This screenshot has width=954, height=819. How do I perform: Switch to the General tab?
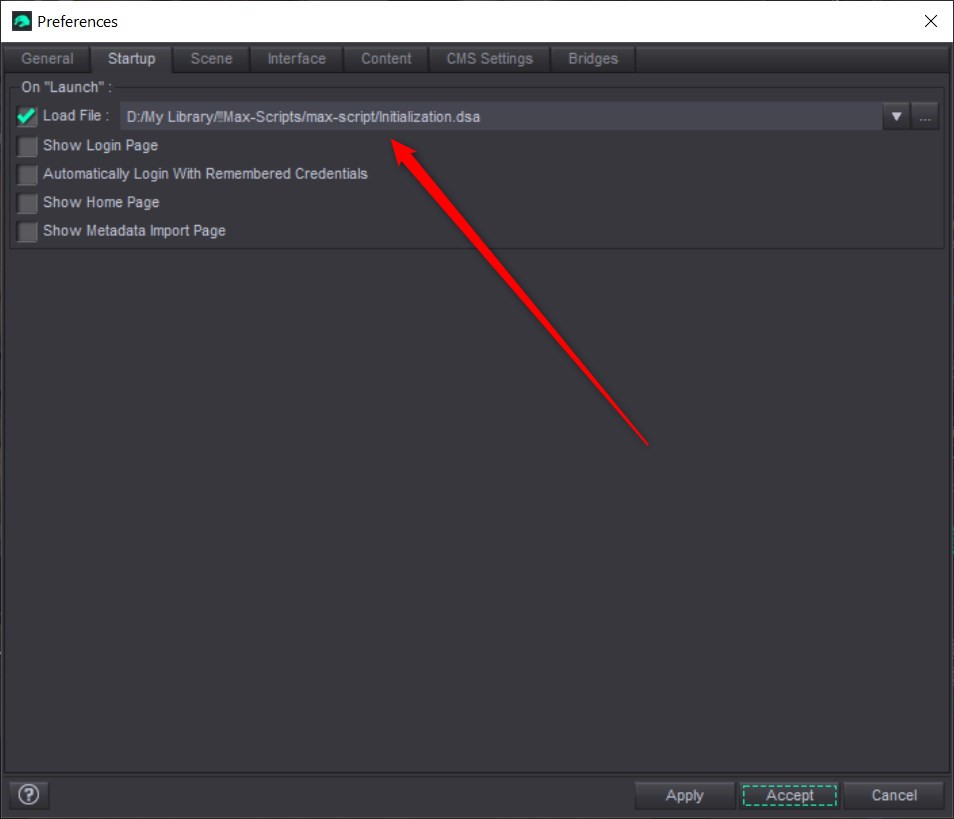pyautogui.click(x=47, y=59)
